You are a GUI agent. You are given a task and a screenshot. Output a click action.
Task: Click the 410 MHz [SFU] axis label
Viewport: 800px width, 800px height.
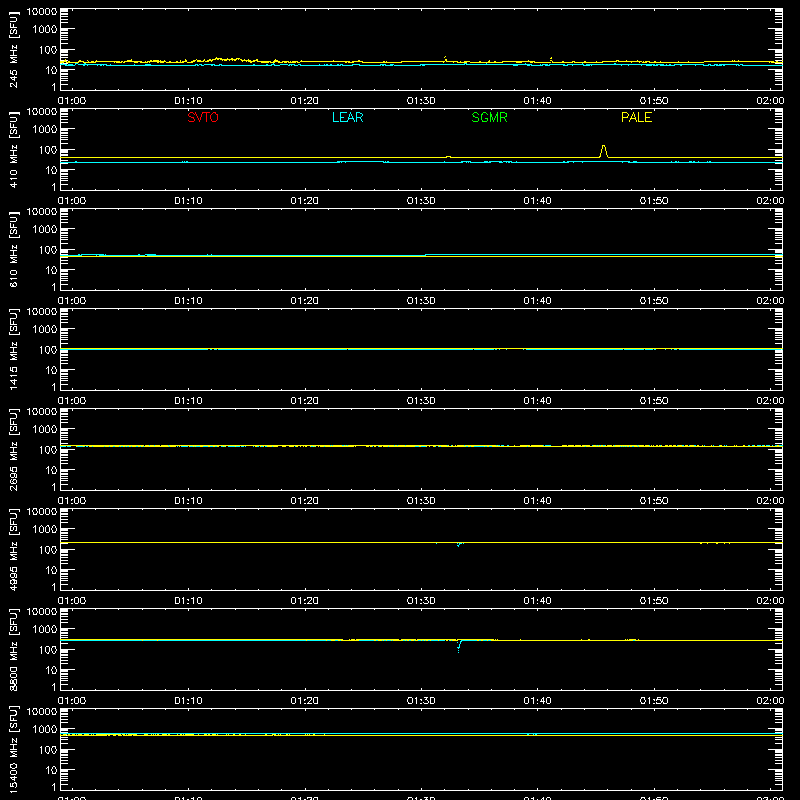coord(13,149)
